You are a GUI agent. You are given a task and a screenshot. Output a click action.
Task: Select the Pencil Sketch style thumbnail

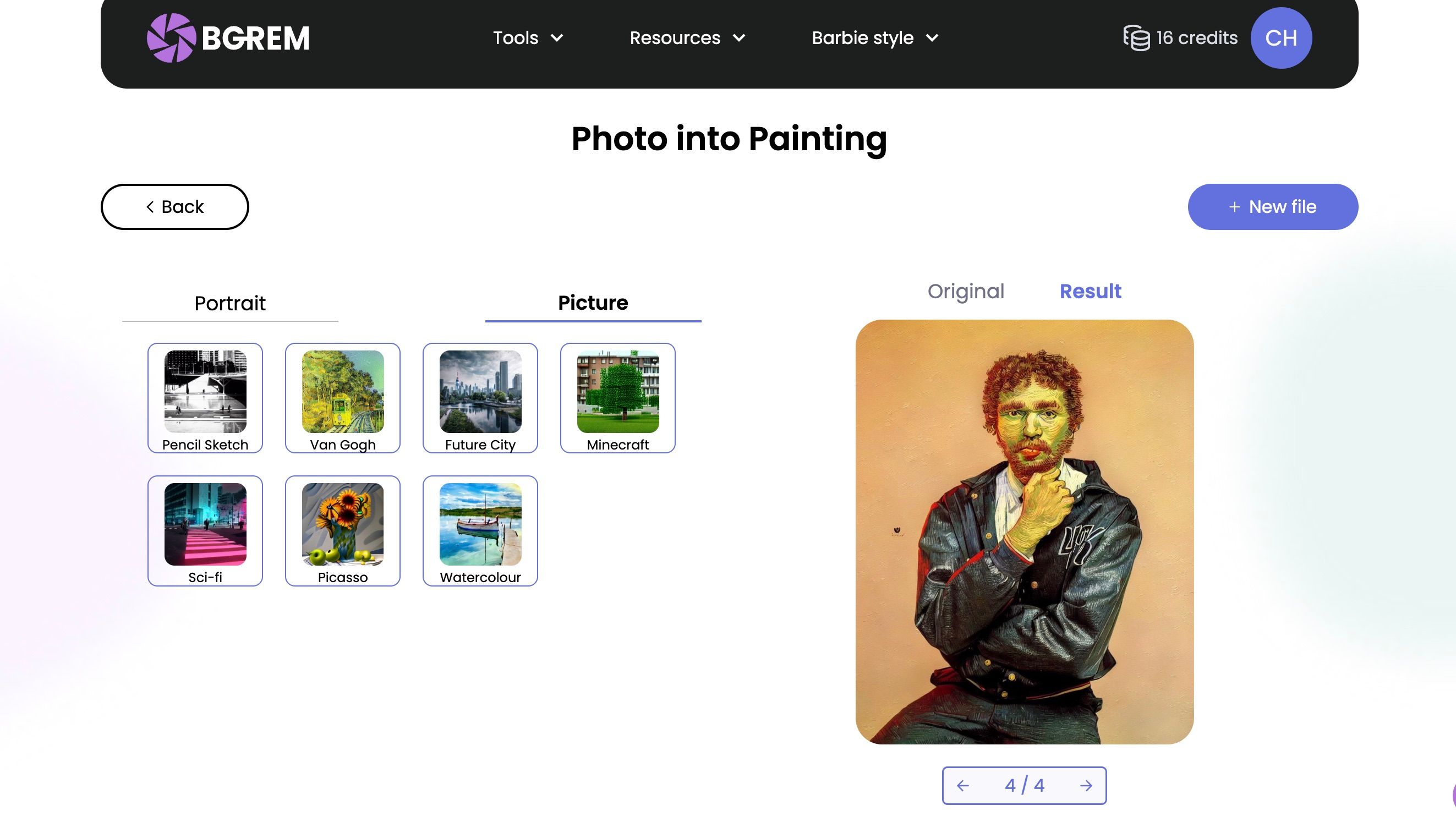205,393
